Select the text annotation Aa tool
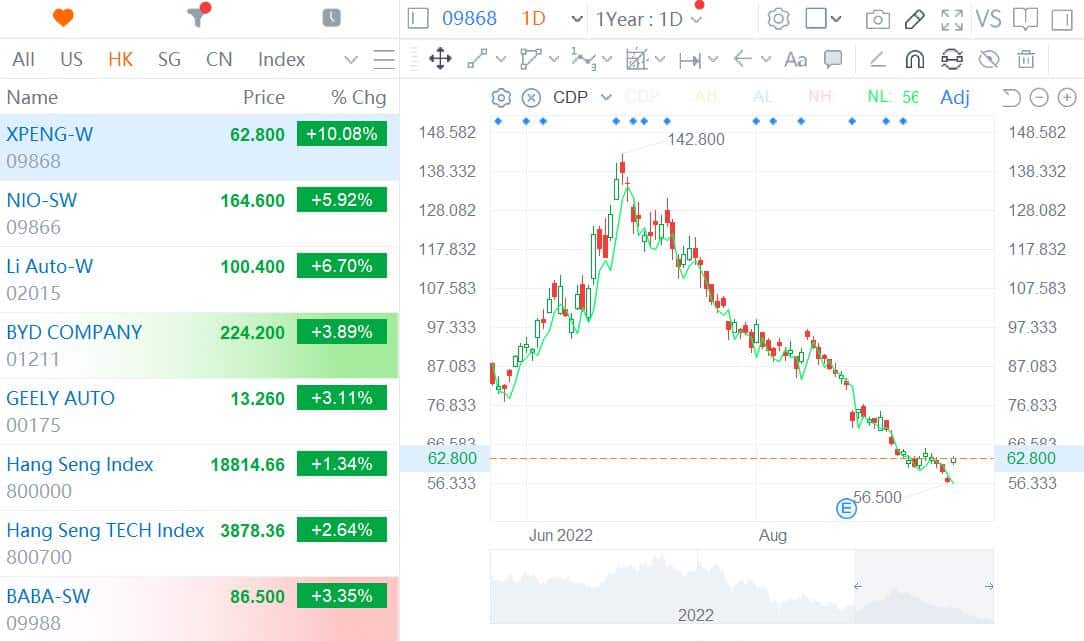This screenshot has width=1084, height=641. click(x=795, y=60)
